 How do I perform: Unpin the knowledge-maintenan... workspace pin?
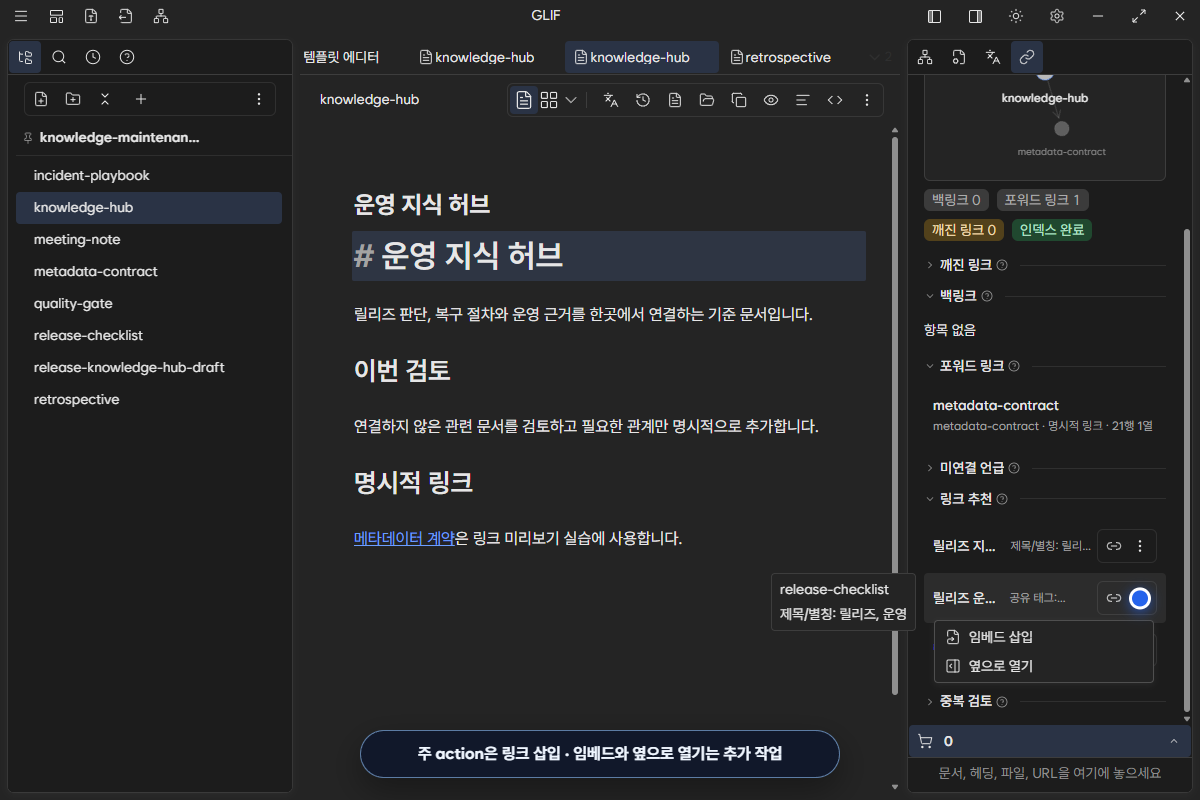27,138
